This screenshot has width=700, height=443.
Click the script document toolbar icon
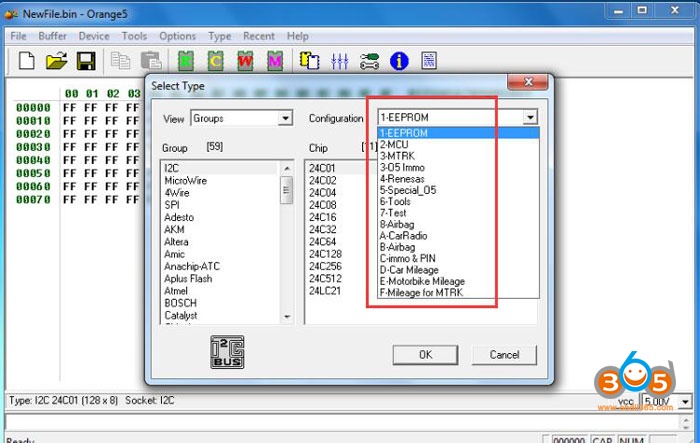point(429,61)
